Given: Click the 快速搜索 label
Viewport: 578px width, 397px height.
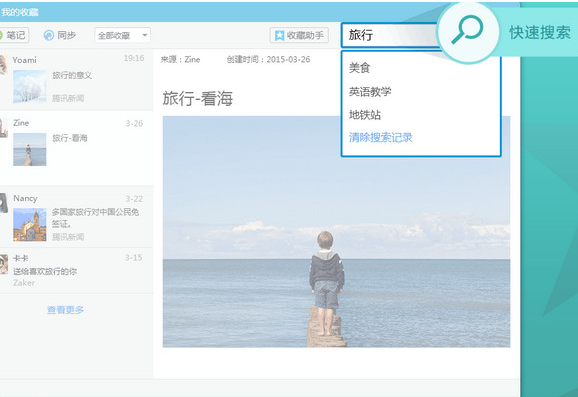Looking at the screenshot, I should tap(540, 33).
